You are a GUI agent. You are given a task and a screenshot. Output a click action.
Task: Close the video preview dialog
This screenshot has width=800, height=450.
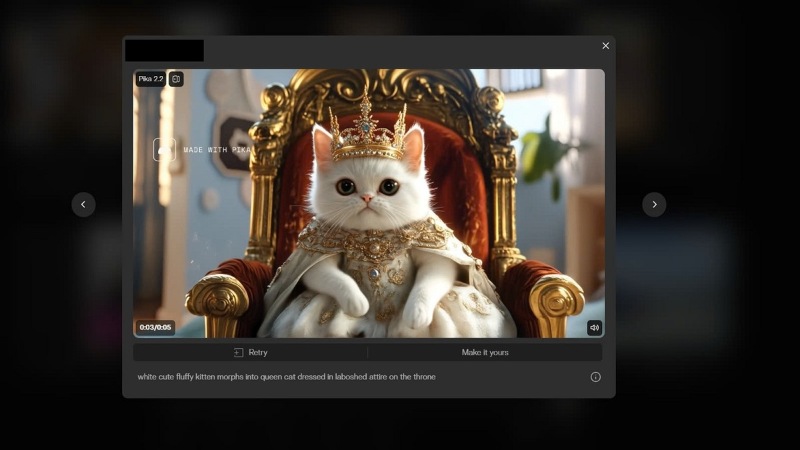605,46
